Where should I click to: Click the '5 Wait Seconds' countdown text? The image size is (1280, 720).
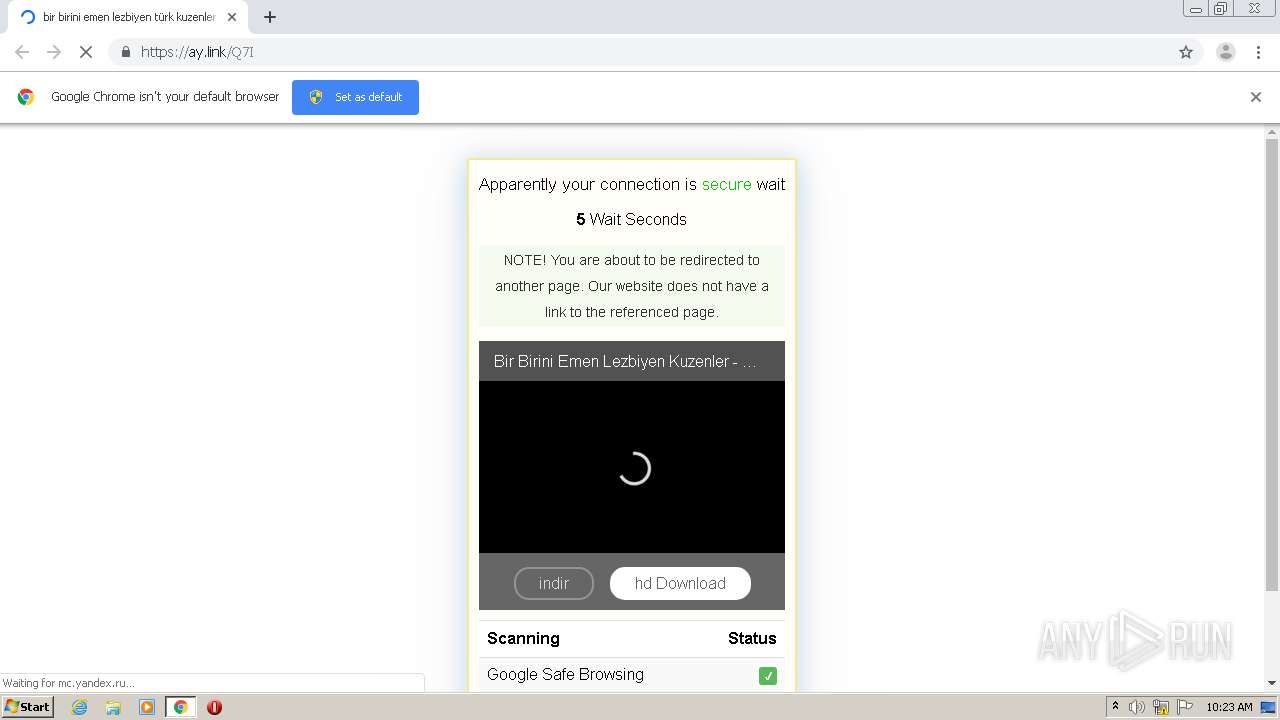(x=632, y=219)
